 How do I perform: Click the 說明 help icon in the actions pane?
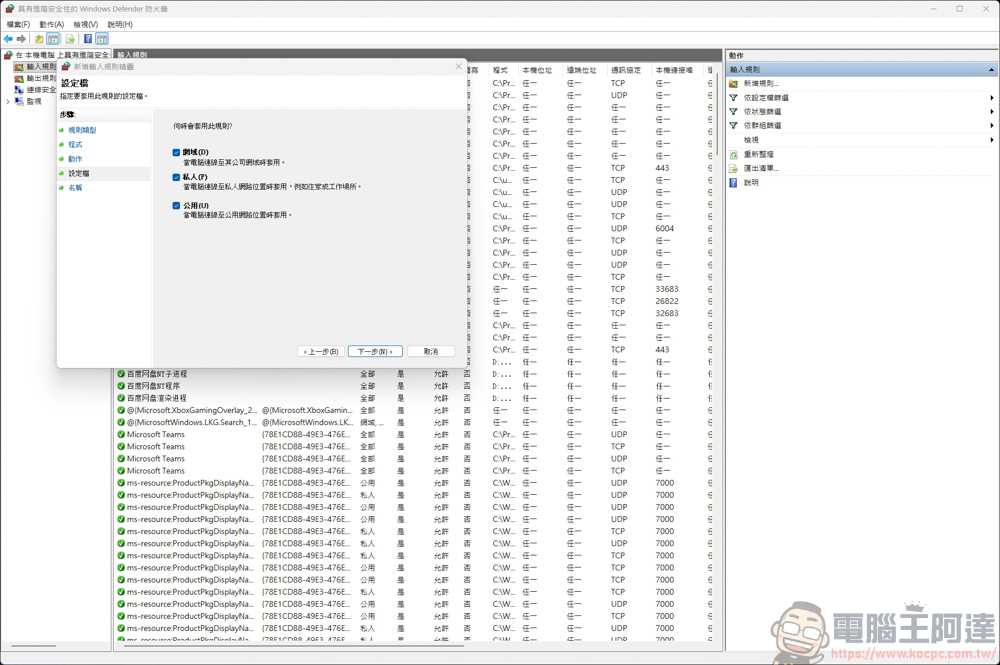pos(734,182)
